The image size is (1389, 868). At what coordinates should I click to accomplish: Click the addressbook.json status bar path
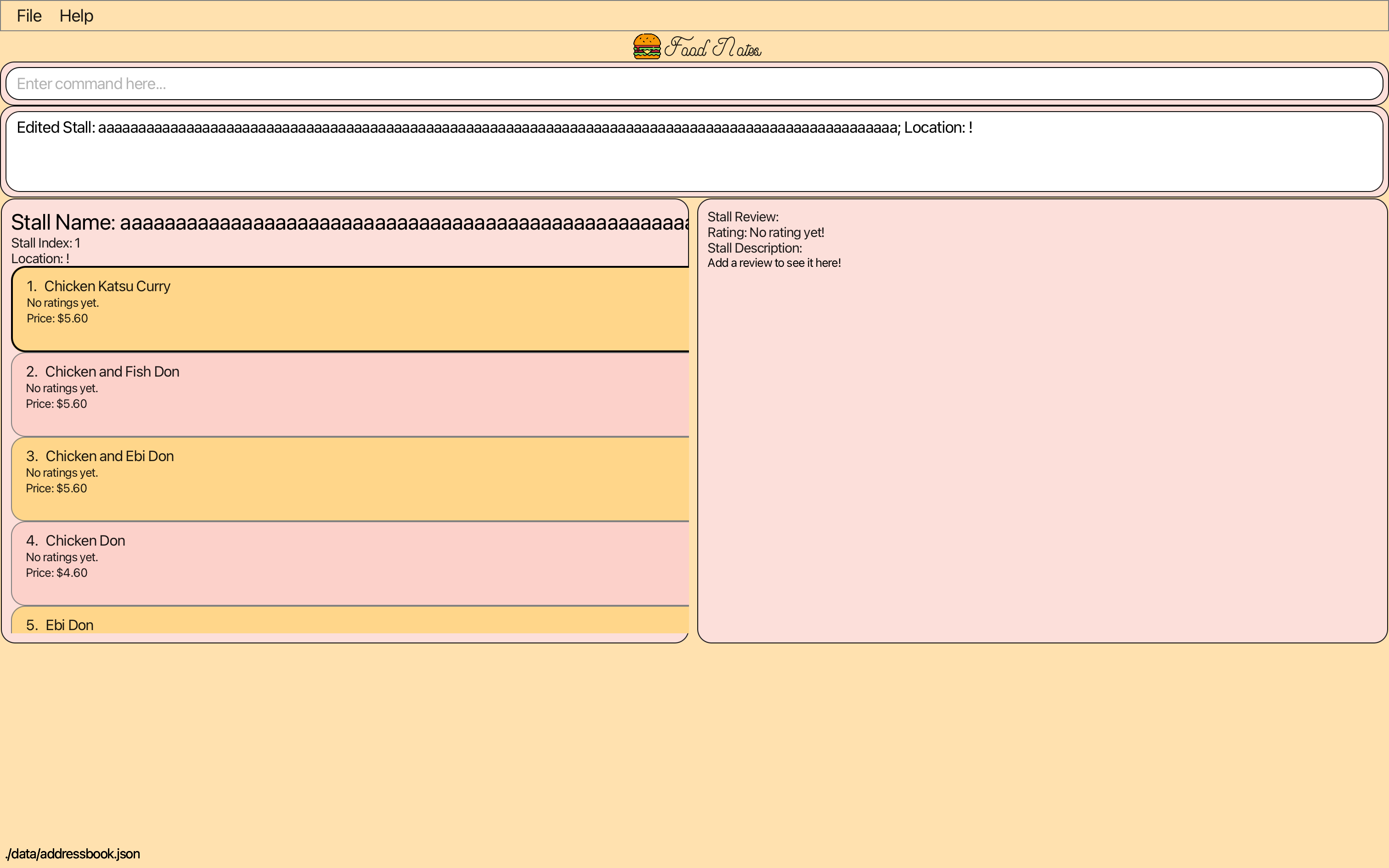pos(73,854)
